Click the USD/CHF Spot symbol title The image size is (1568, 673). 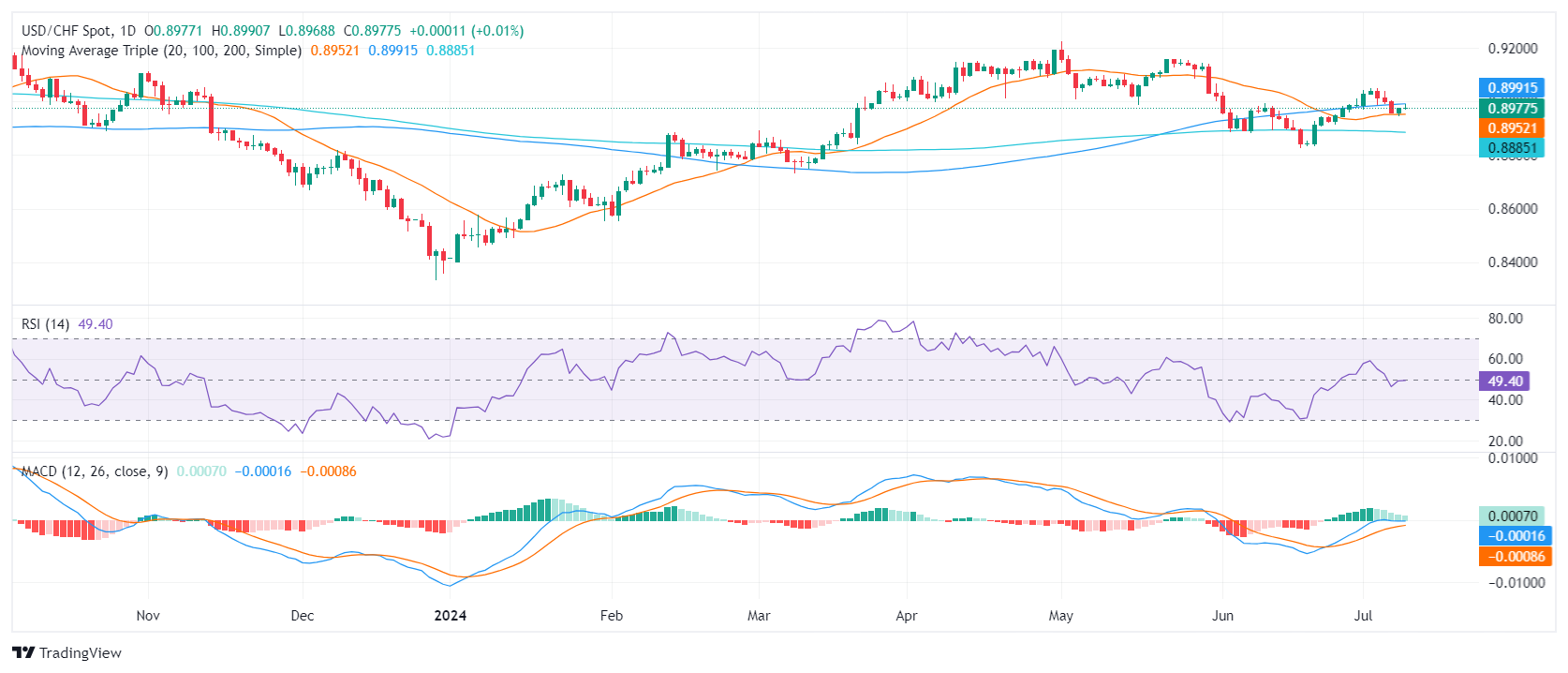click(66, 31)
